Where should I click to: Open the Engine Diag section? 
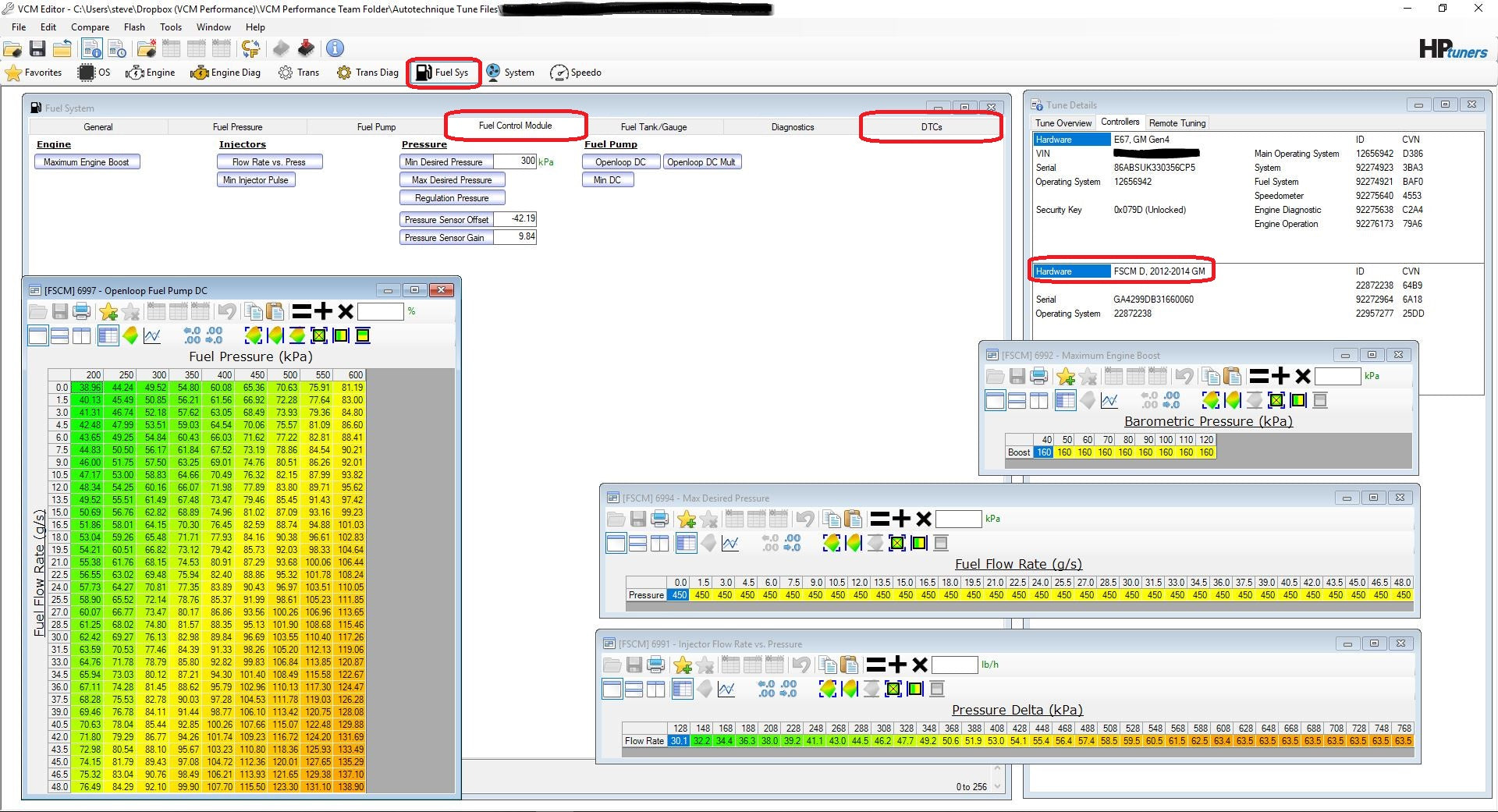pyautogui.click(x=225, y=73)
